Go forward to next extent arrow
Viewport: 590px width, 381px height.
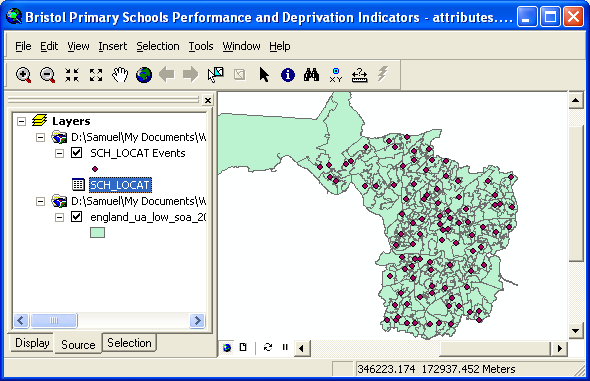[190, 74]
